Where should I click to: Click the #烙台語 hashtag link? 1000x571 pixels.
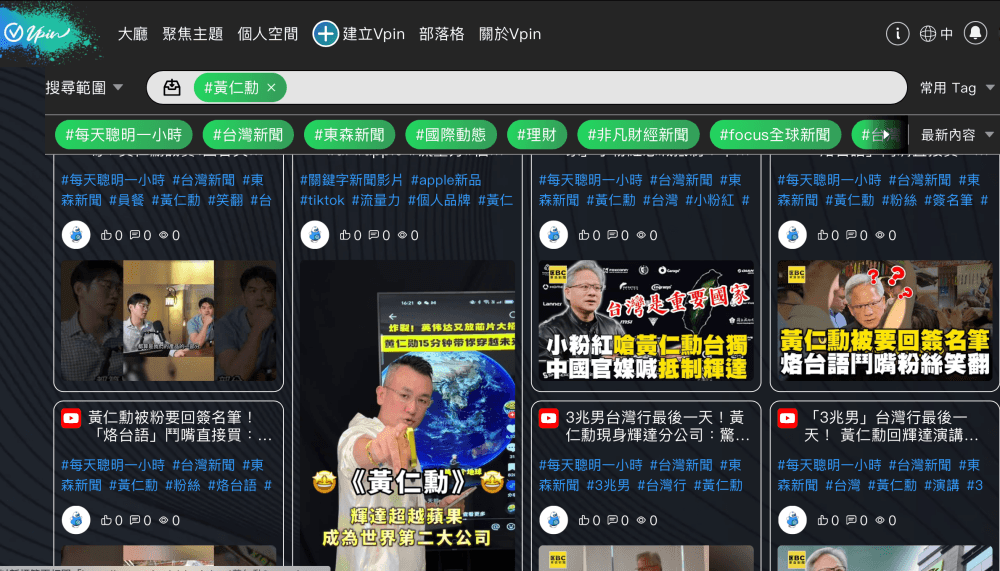(232, 486)
